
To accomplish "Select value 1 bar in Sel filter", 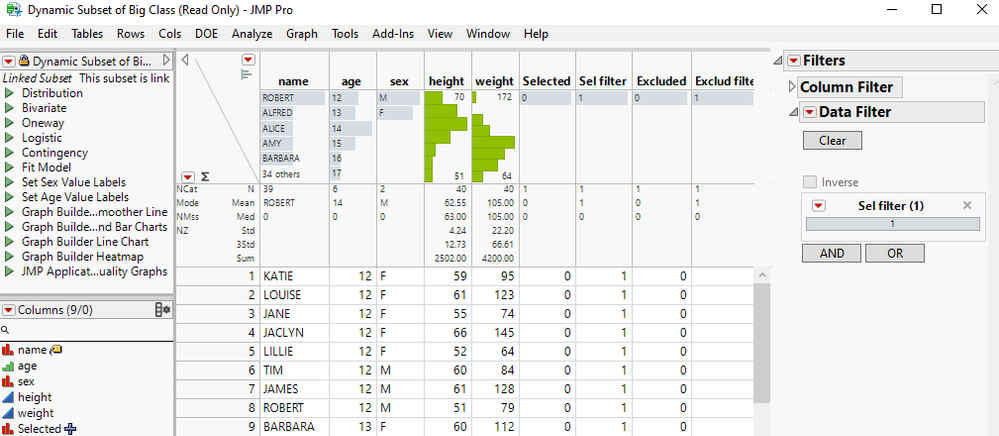I will [893, 224].
